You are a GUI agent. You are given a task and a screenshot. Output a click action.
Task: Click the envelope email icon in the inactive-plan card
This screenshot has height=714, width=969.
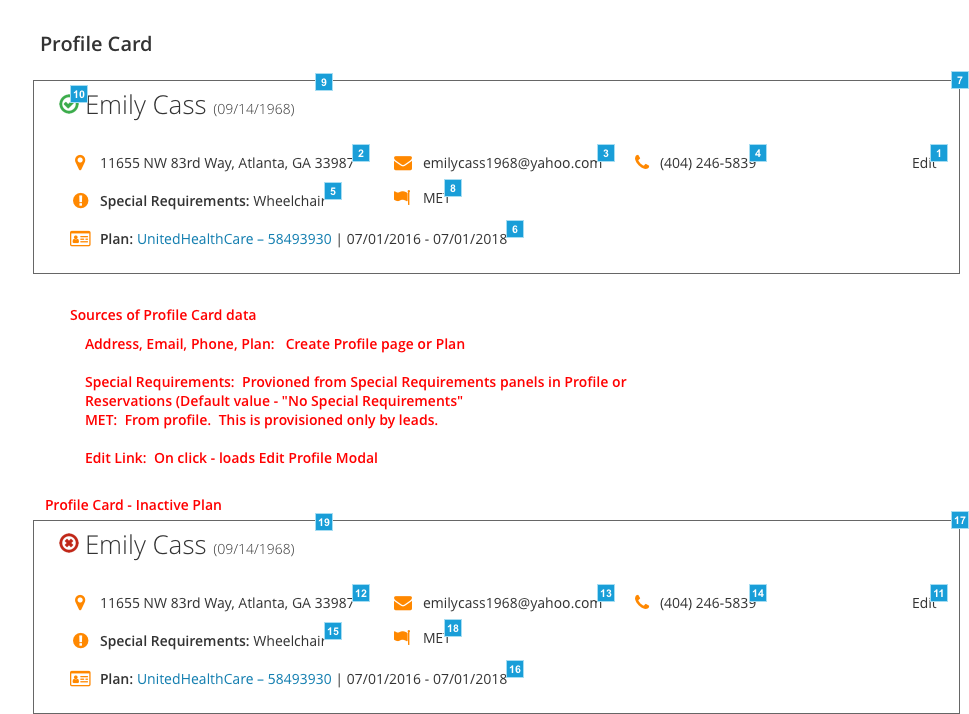(x=403, y=603)
